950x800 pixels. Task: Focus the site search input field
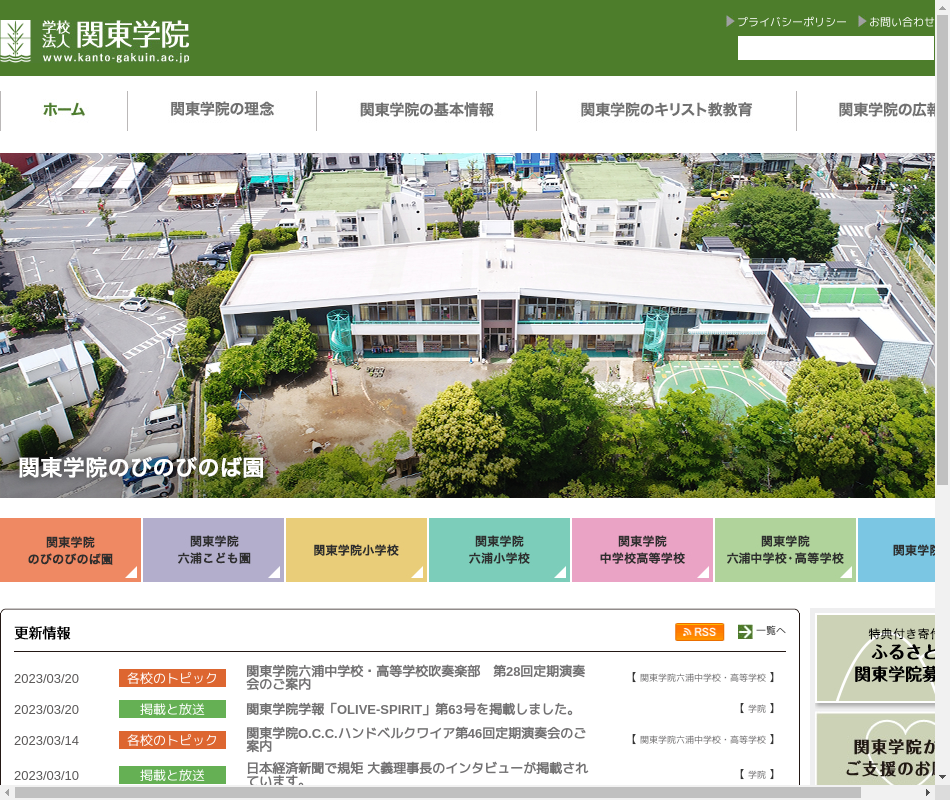point(835,48)
